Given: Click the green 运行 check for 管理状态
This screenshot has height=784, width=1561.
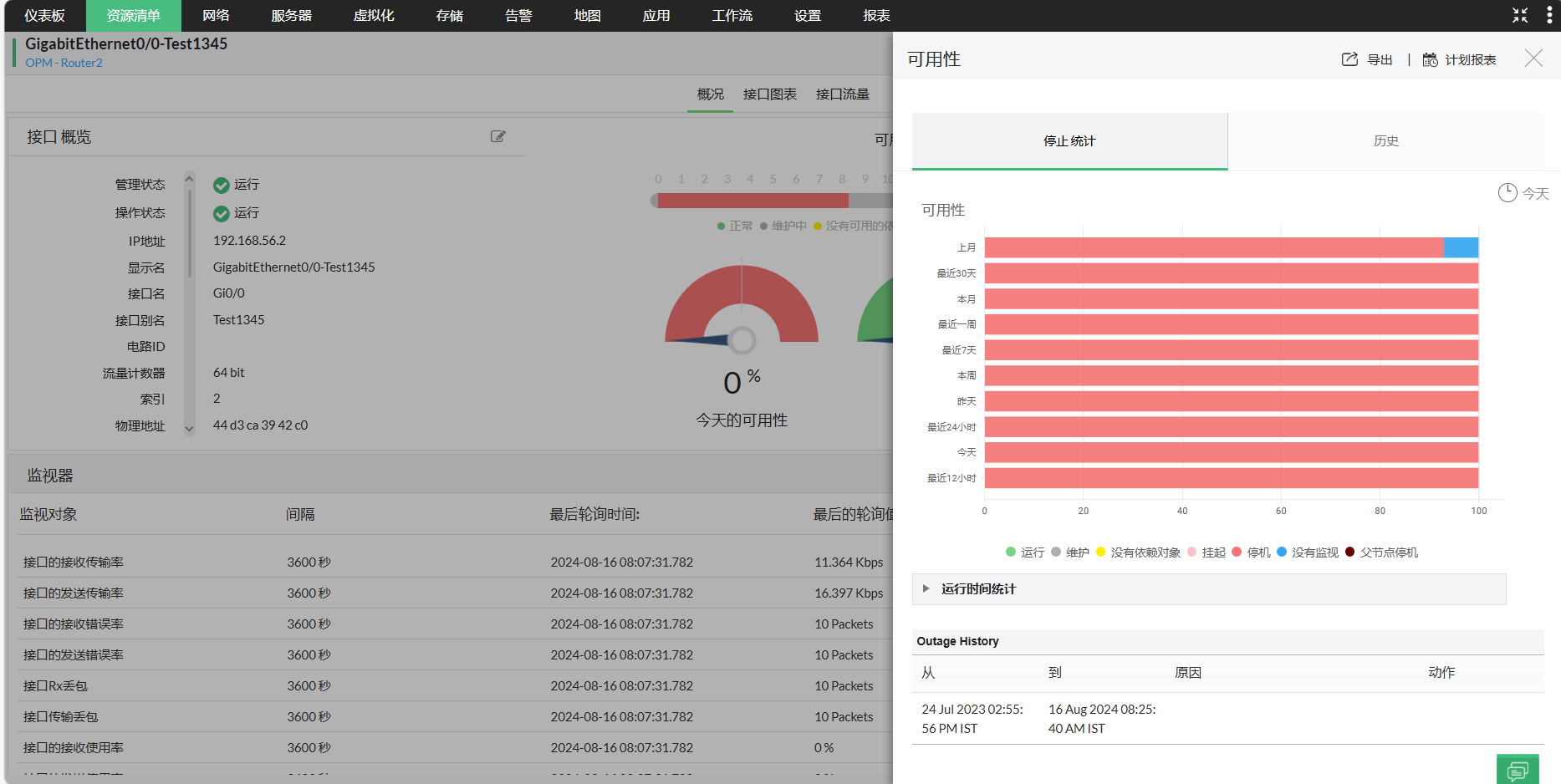Looking at the screenshot, I should pos(222,185).
